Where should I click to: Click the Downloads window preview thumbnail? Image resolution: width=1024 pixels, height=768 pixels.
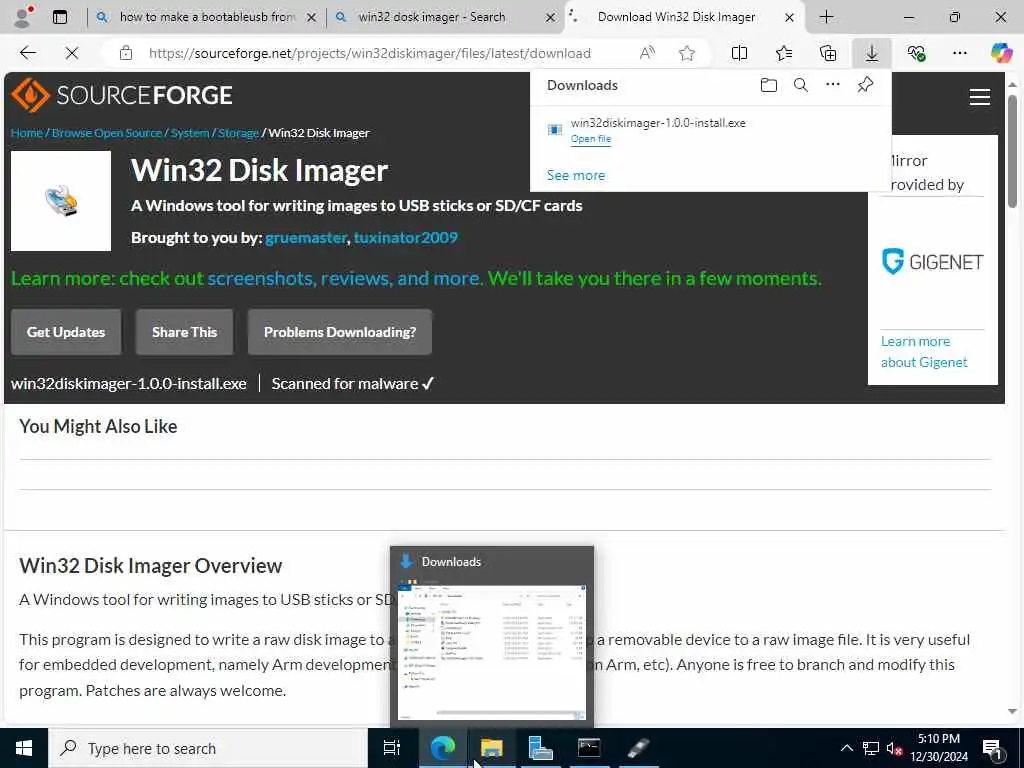[492, 652]
